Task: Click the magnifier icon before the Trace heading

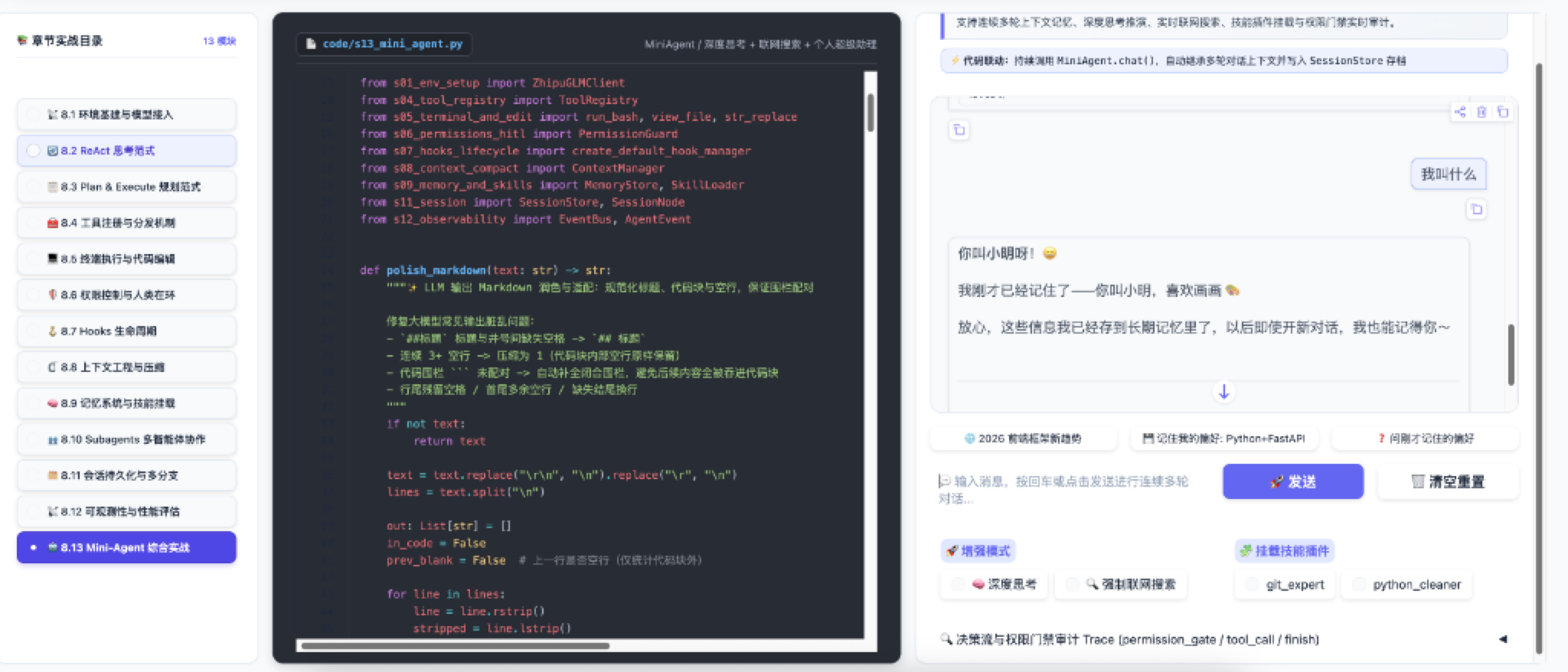Action: pyautogui.click(x=946, y=639)
